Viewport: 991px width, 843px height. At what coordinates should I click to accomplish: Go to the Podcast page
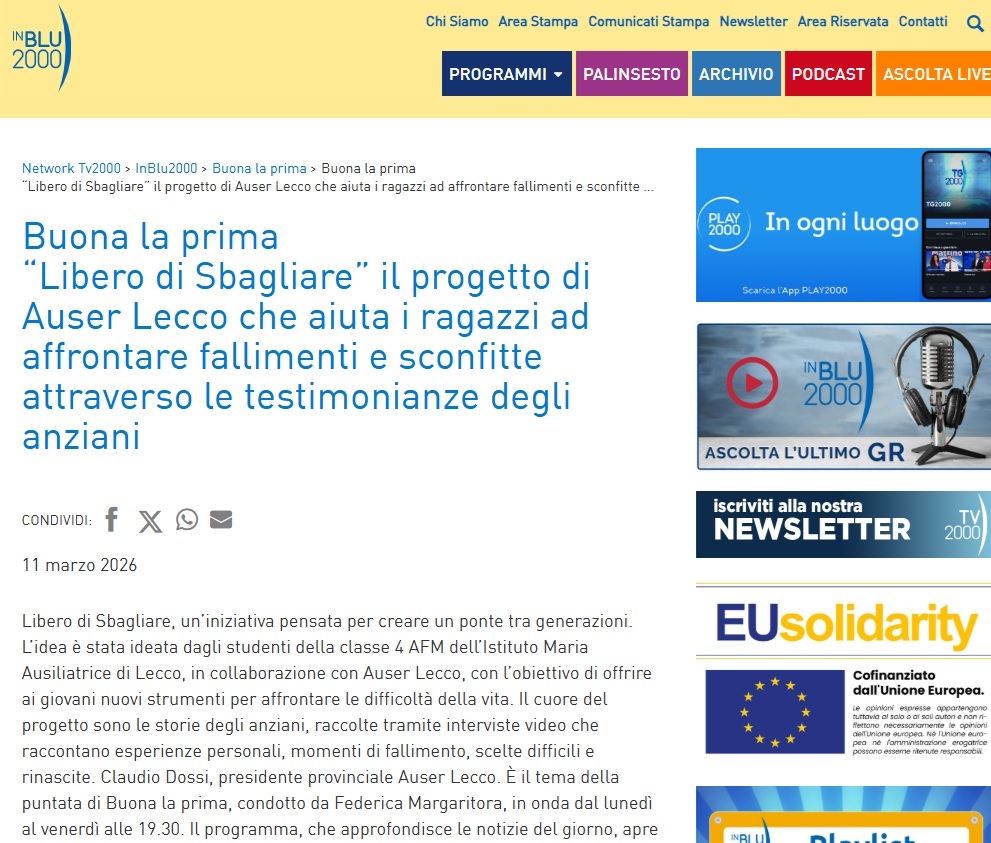[x=828, y=74]
